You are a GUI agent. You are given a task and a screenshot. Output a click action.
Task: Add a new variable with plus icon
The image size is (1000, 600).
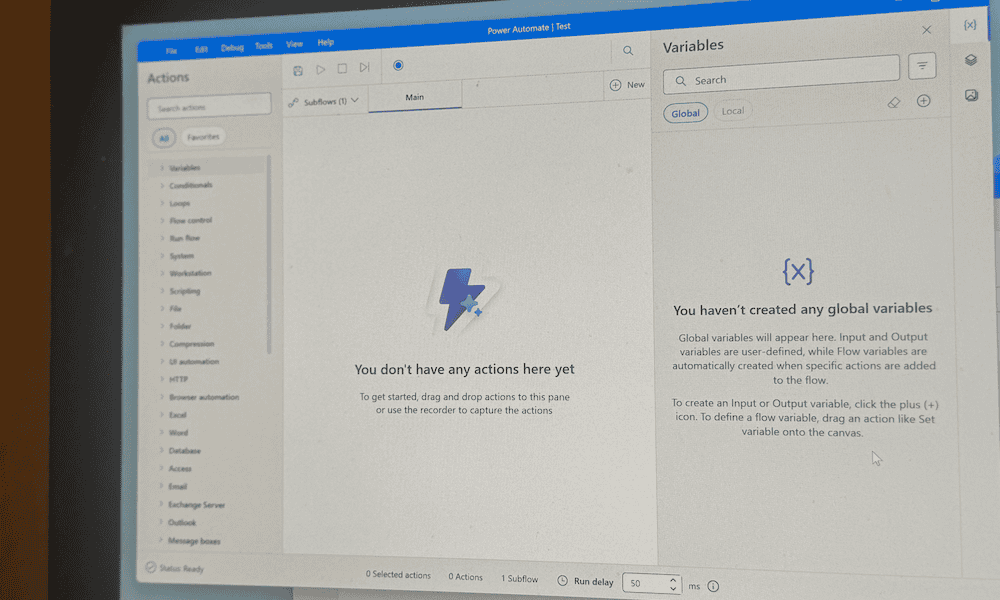(x=923, y=101)
